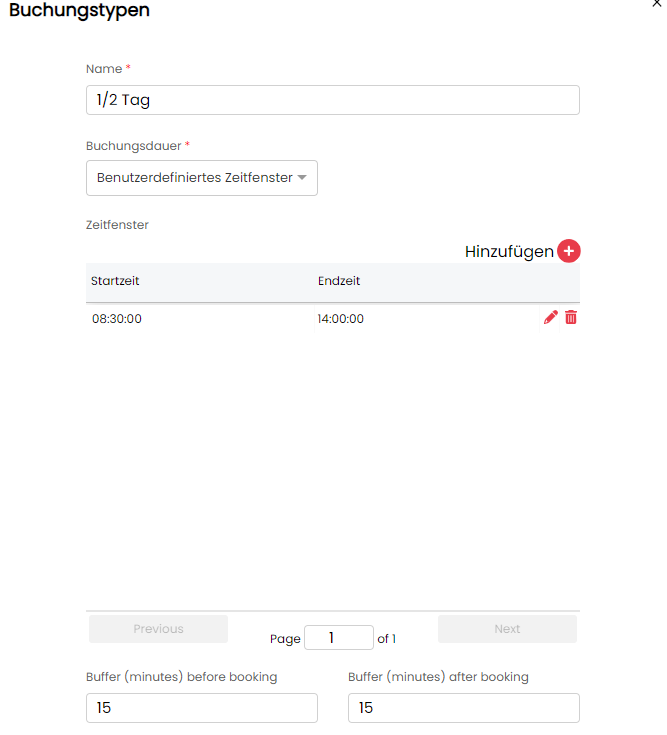Close the Buchungstypen dialog
Viewport: 667px width, 735px height.
(656, 4)
